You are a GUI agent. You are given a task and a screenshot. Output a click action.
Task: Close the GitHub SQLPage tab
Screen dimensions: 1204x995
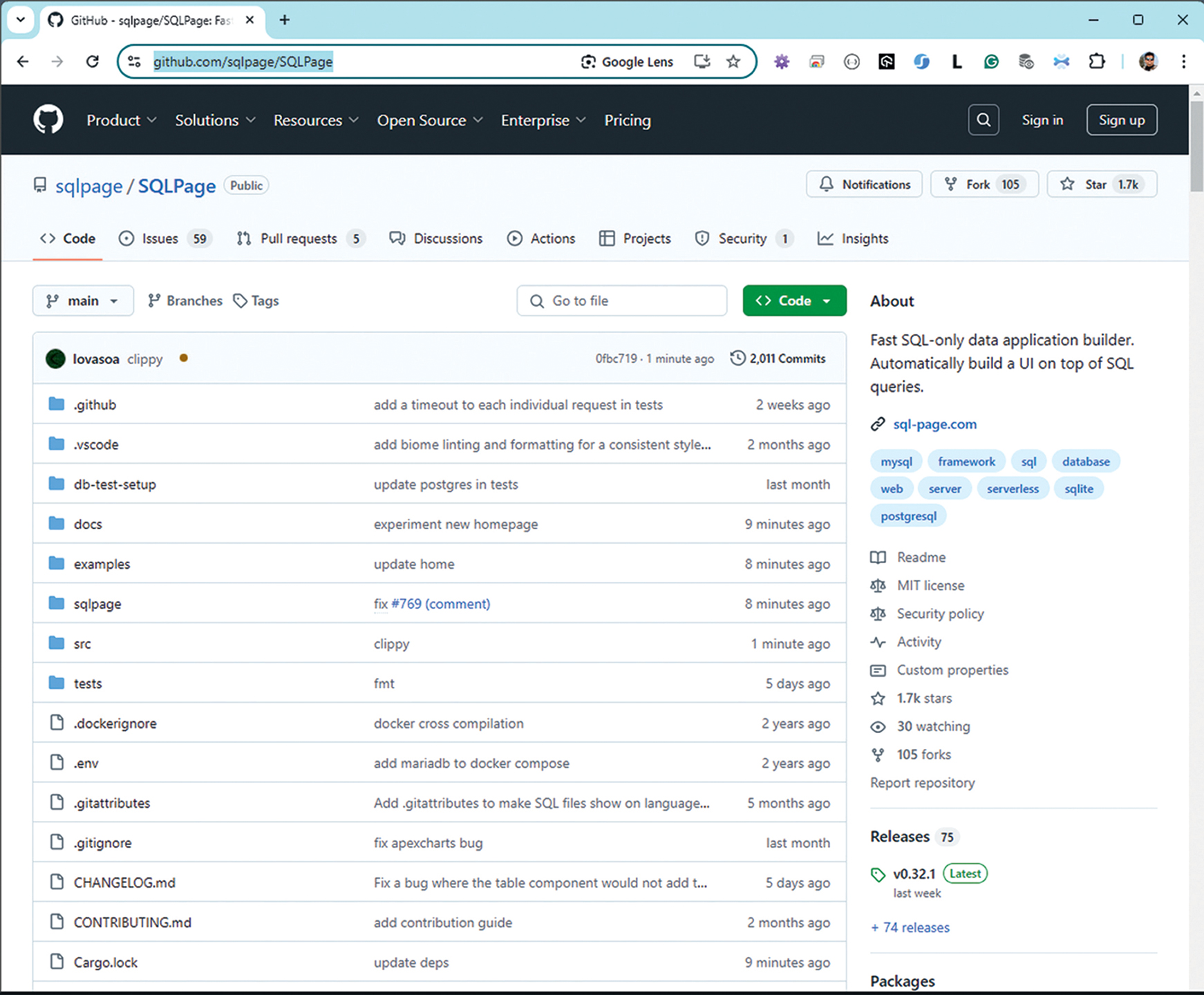[x=250, y=20]
